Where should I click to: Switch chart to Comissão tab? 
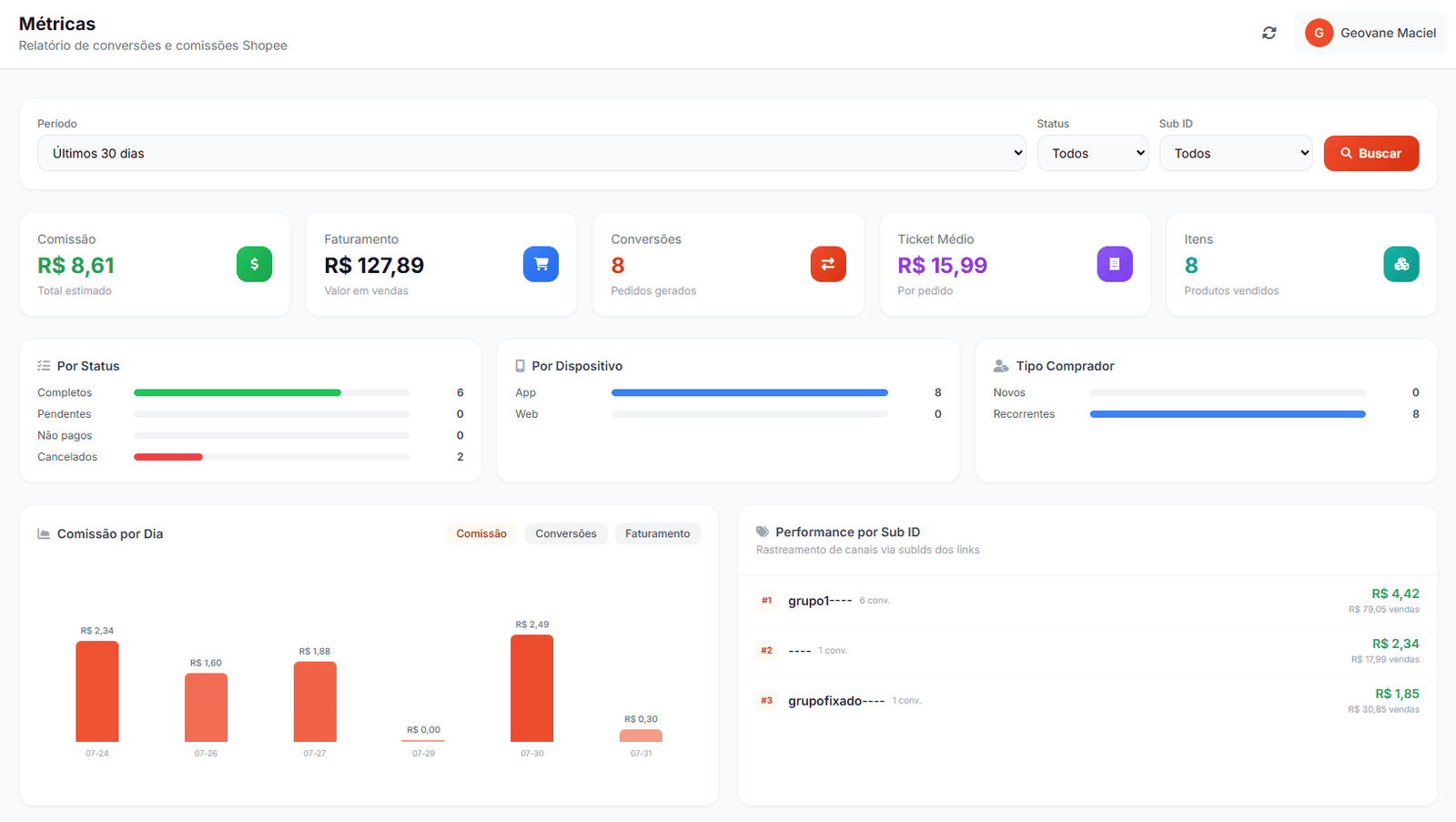pos(481,533)
